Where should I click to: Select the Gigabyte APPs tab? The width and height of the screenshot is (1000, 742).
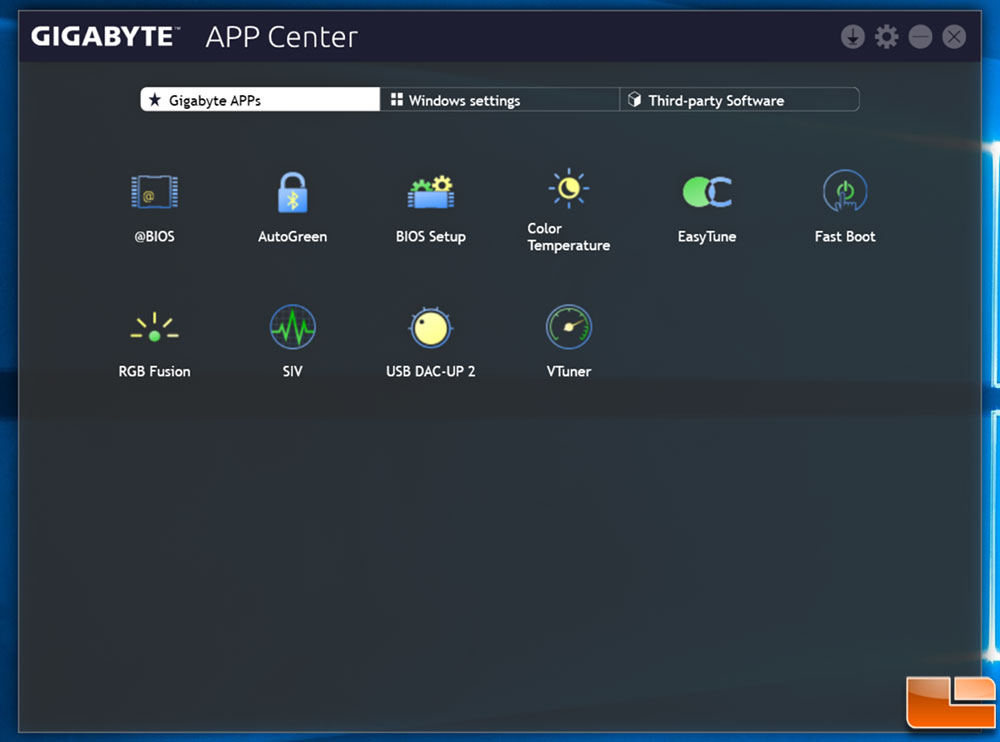click(x=260, y=100)
